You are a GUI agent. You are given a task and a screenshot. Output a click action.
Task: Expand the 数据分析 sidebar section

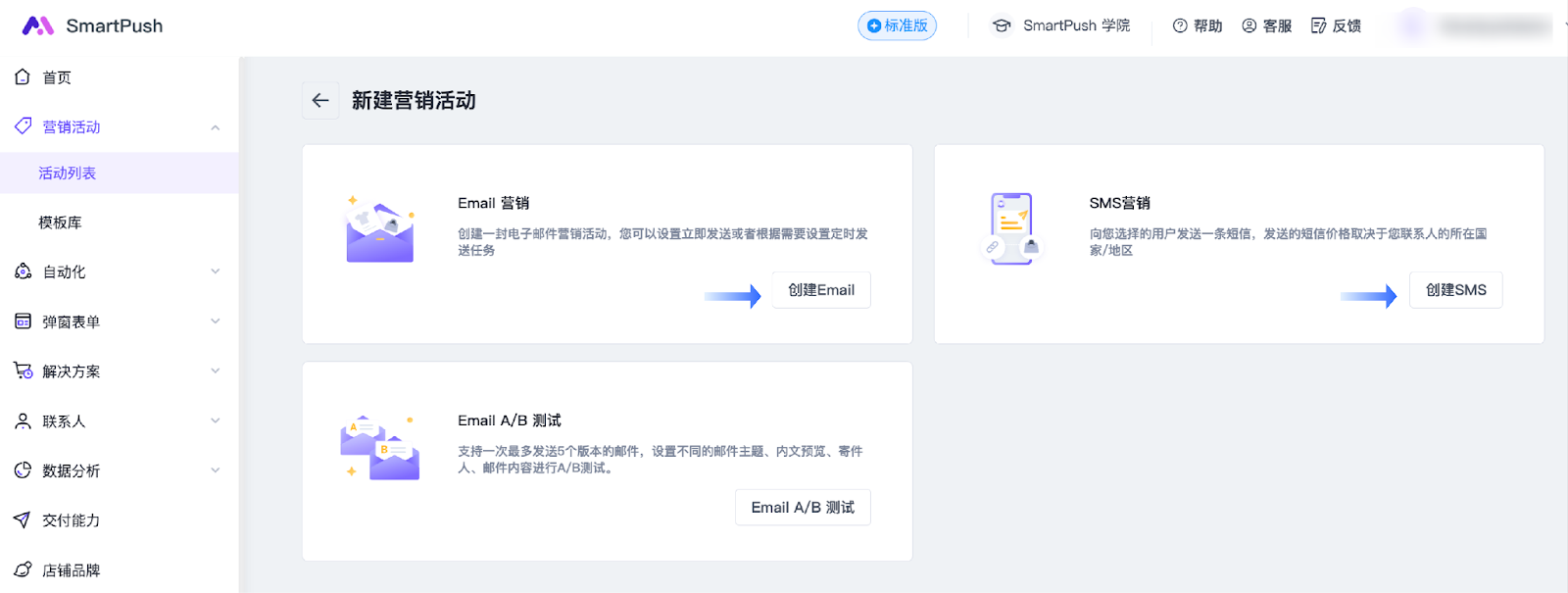[x=215, y=470]
